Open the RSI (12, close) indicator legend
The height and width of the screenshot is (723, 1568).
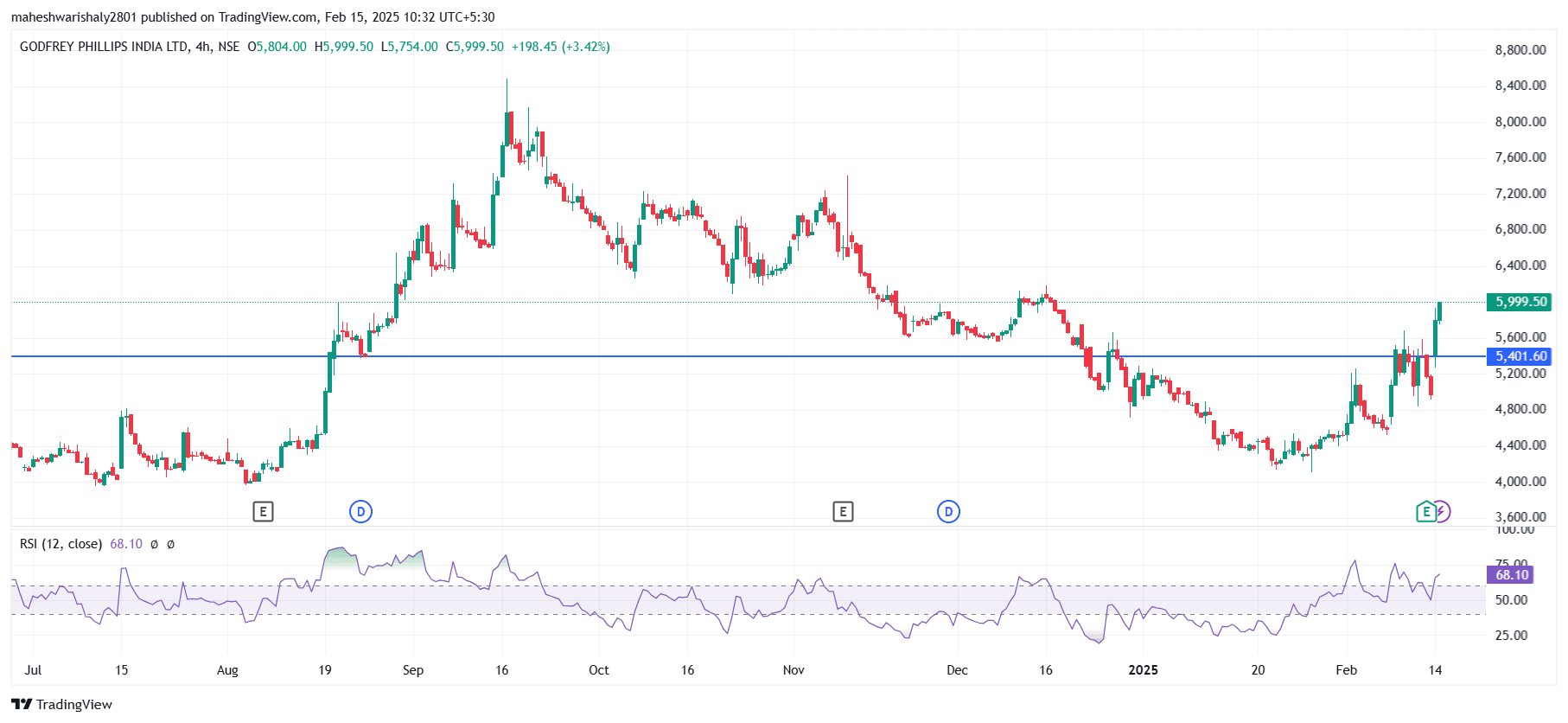(x=61, y=544)
